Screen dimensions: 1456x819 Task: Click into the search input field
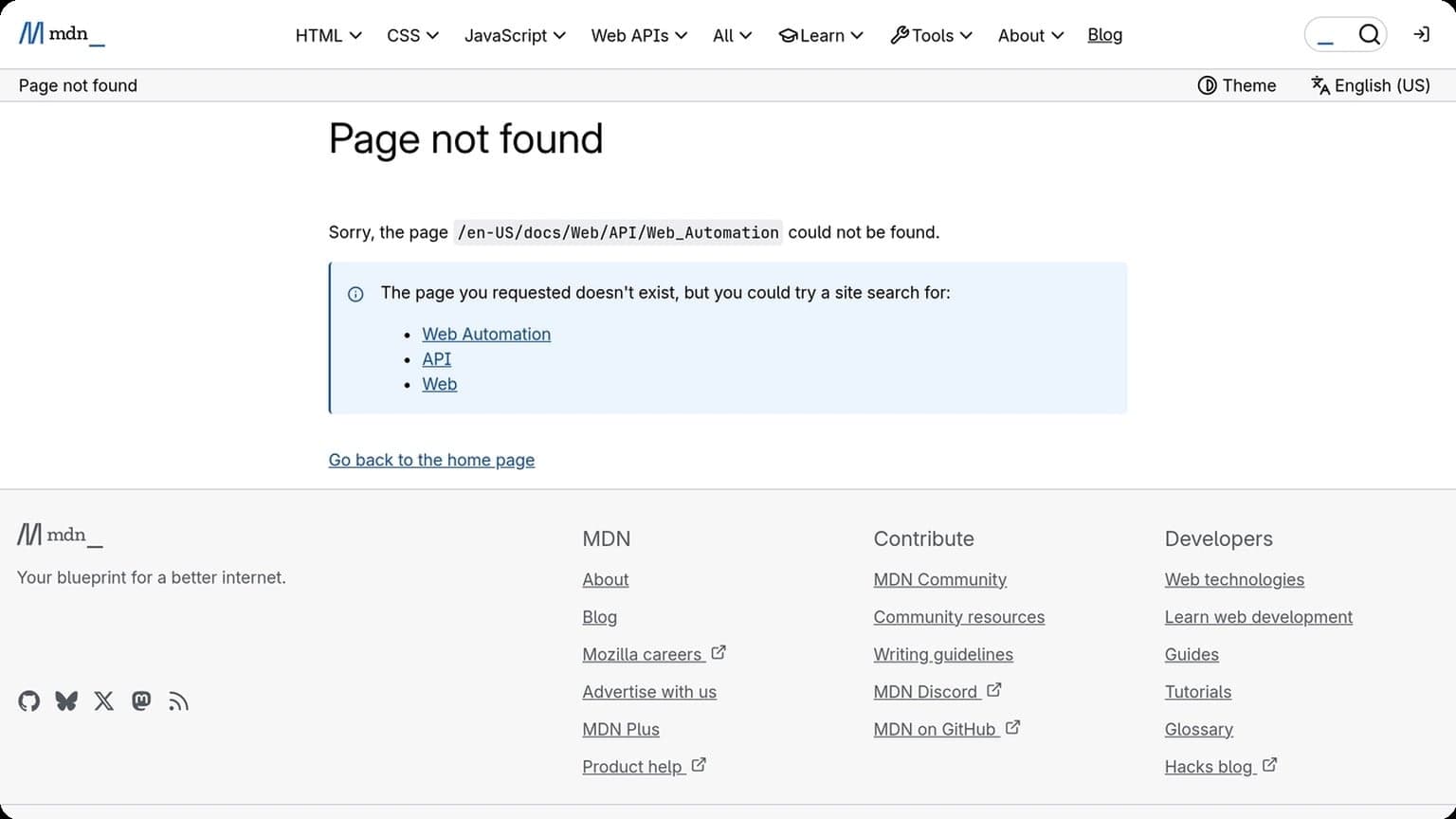(1329, 35)
